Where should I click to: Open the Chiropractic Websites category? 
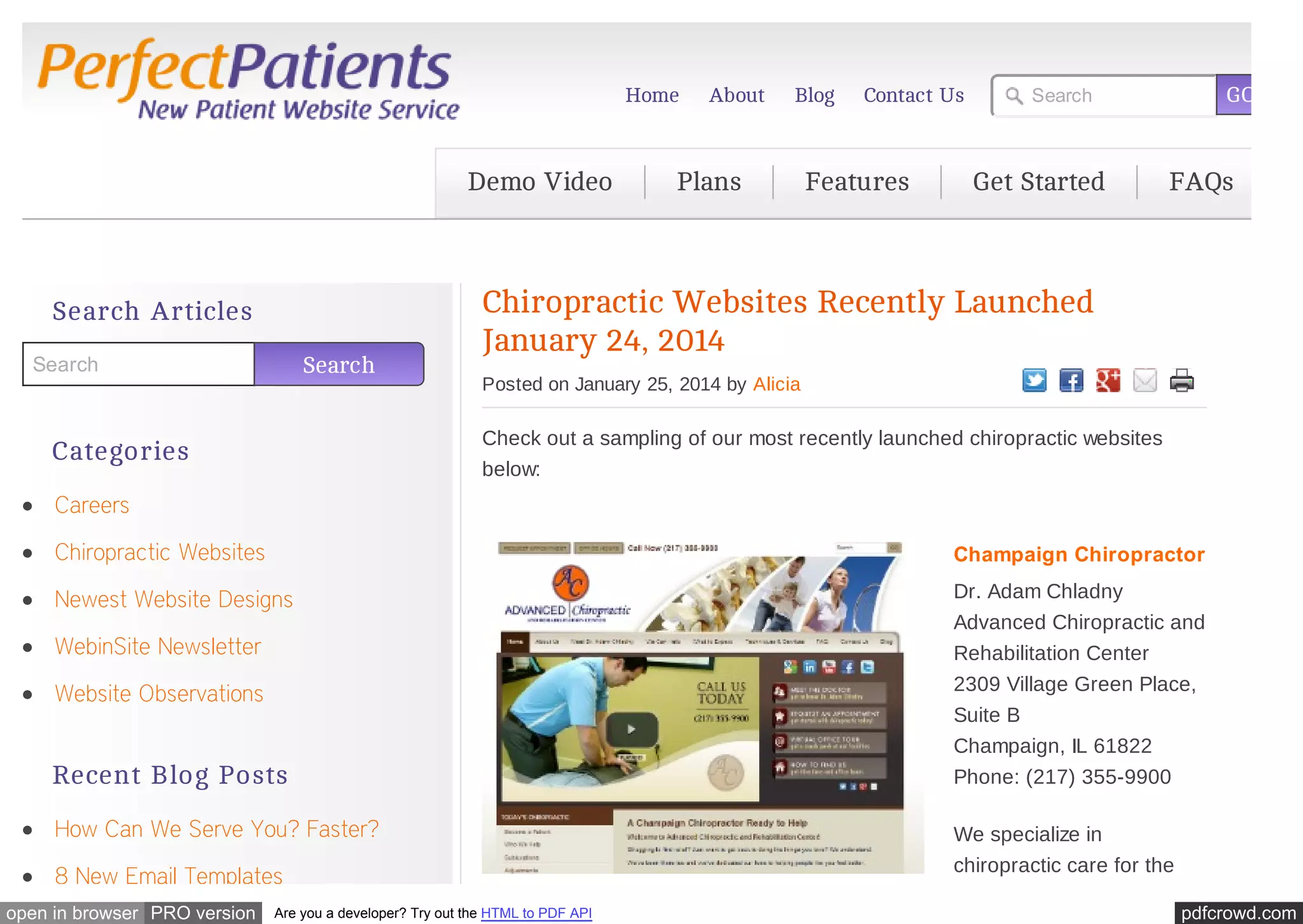(x=160, y=552)
